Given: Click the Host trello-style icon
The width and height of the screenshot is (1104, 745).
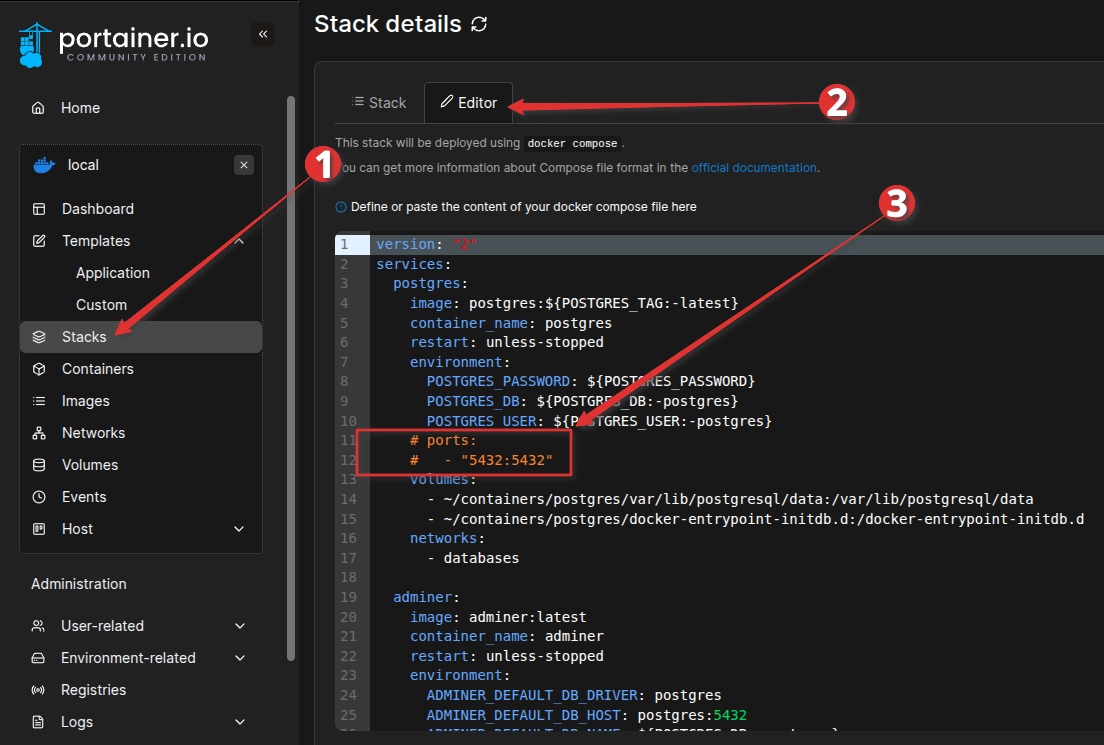Looking at the screenshot, I should pos(39,529).
